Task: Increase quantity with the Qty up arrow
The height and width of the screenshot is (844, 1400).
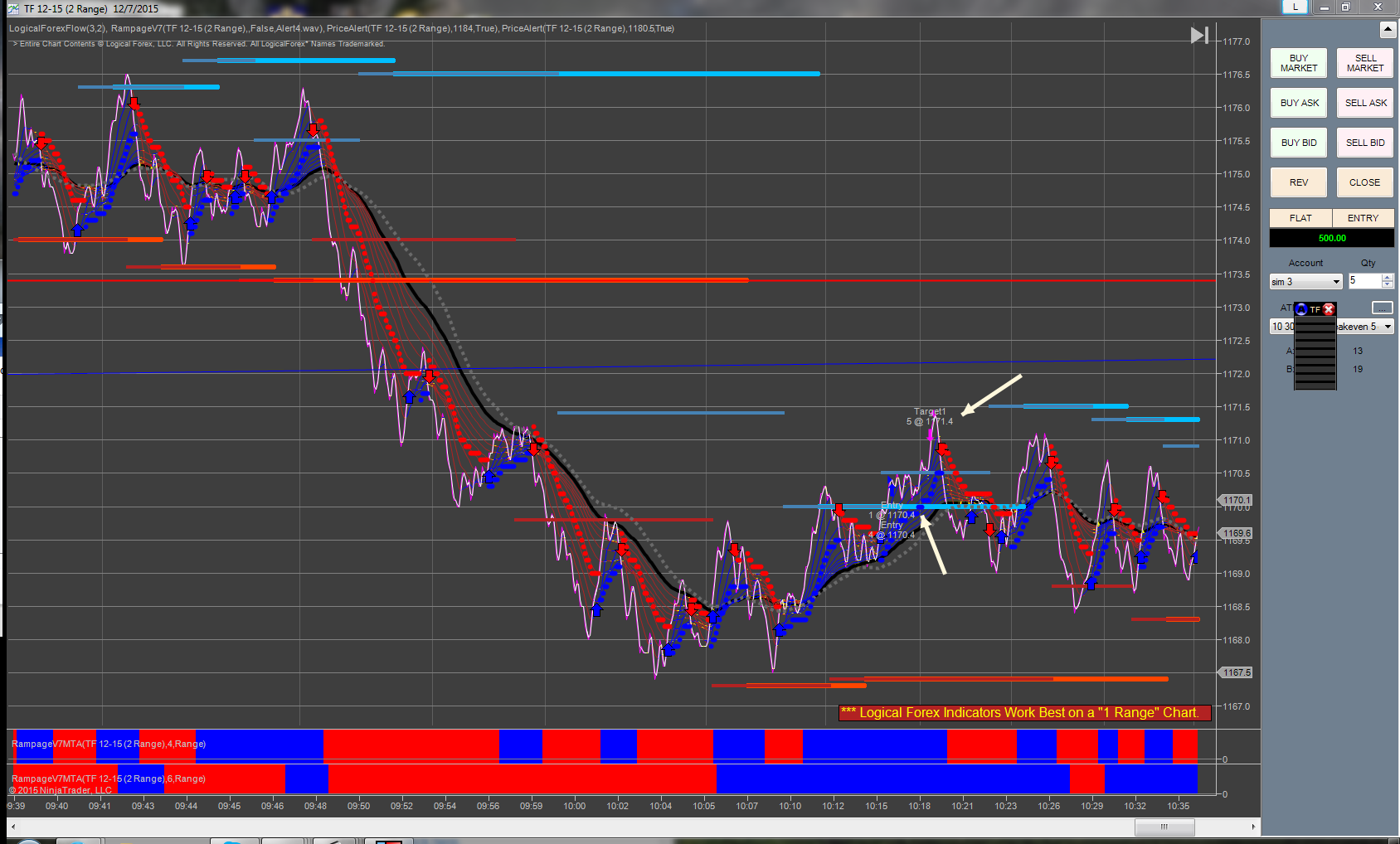Action: click(1388, 278)
